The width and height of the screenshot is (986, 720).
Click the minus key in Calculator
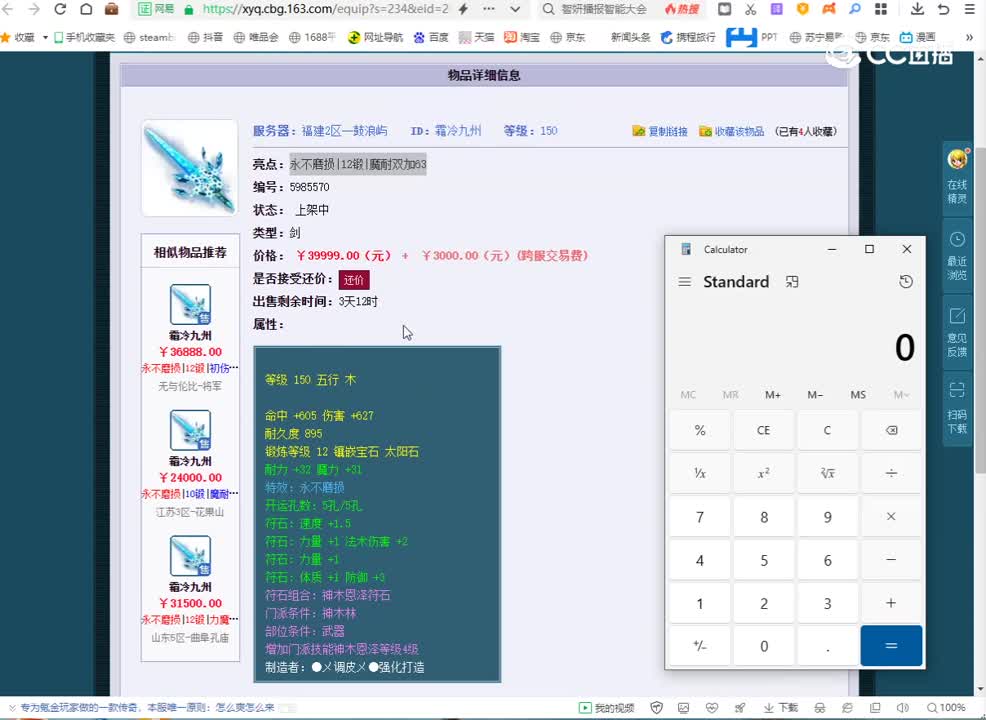point(891,560)
